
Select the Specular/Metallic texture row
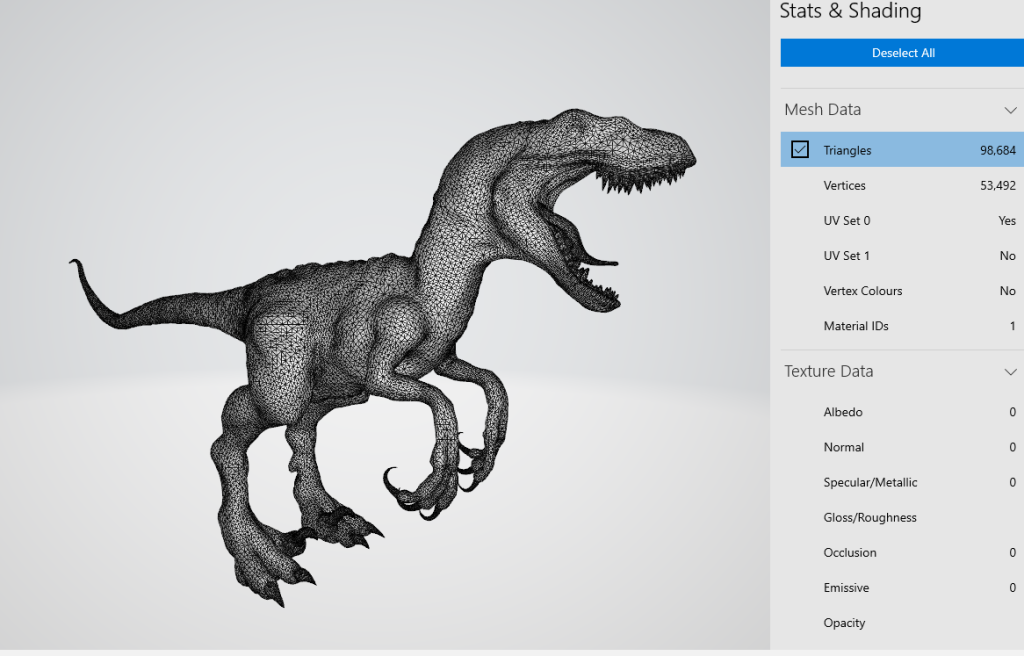coord(903,483)
